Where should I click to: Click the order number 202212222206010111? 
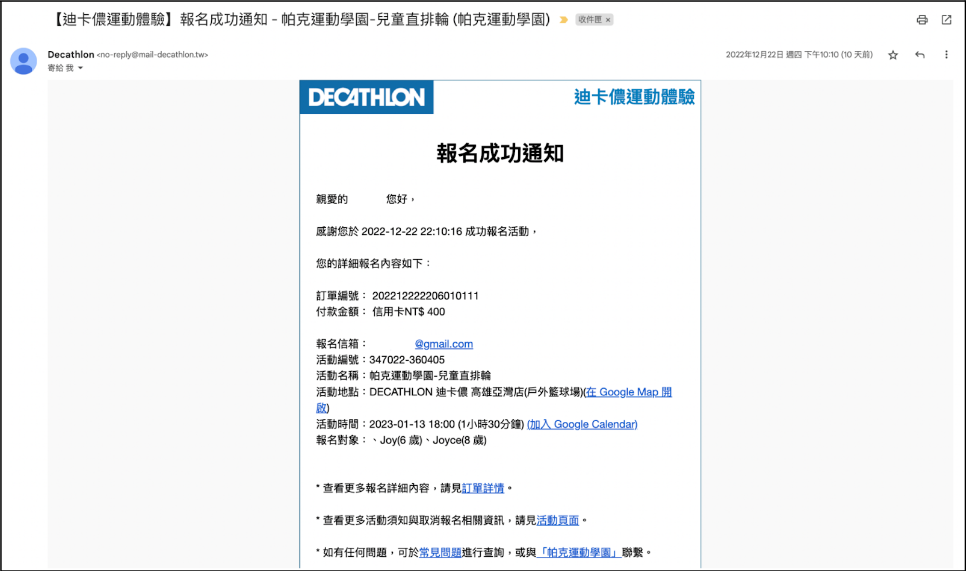click(425, 296)
